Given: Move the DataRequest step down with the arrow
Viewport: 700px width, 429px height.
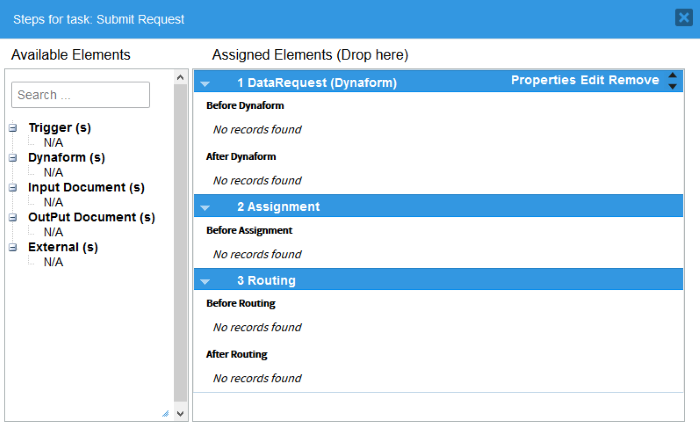Looking at the screenshot, I should [672, 86].
